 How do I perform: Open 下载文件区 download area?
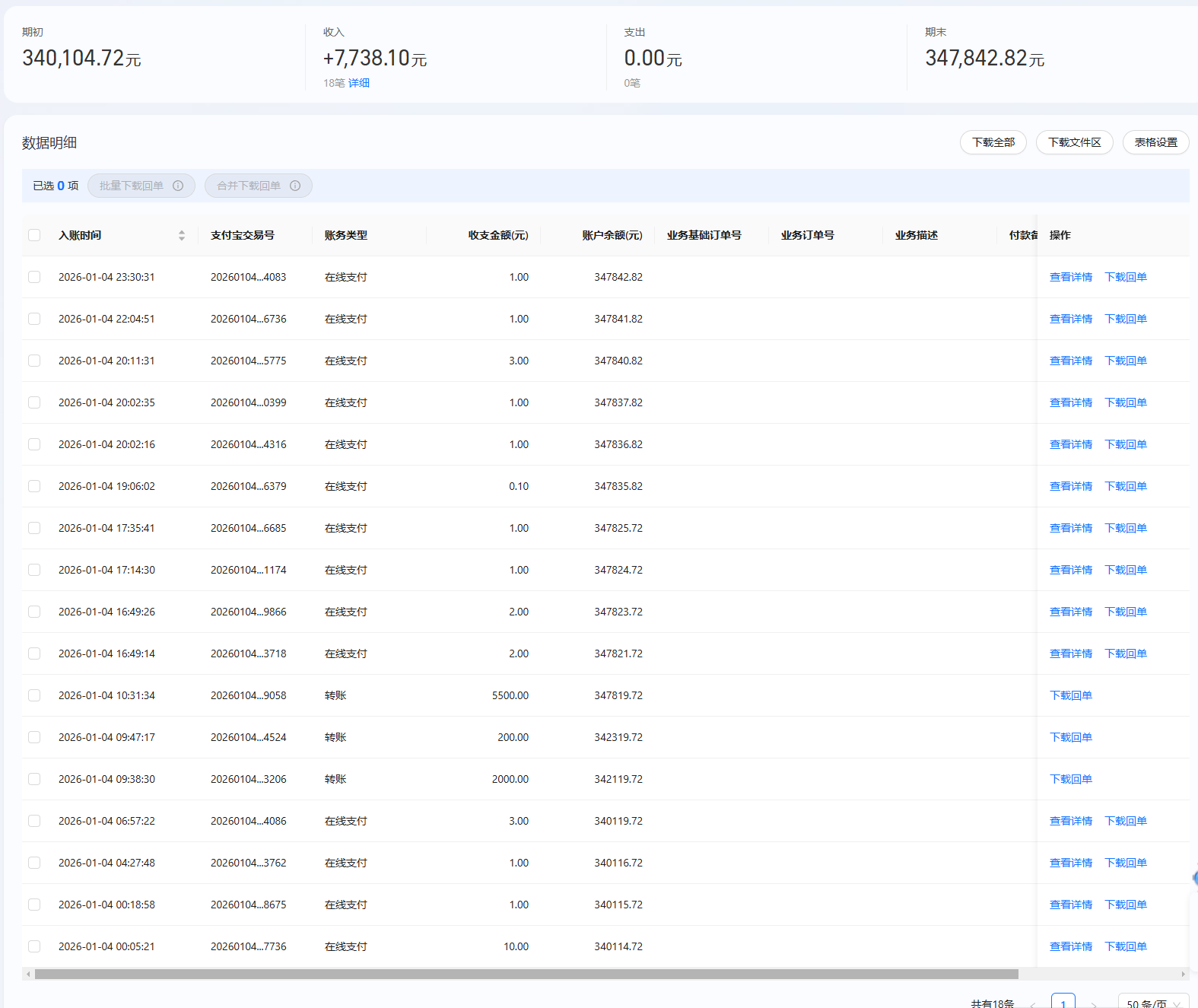tap(1074, 142)
